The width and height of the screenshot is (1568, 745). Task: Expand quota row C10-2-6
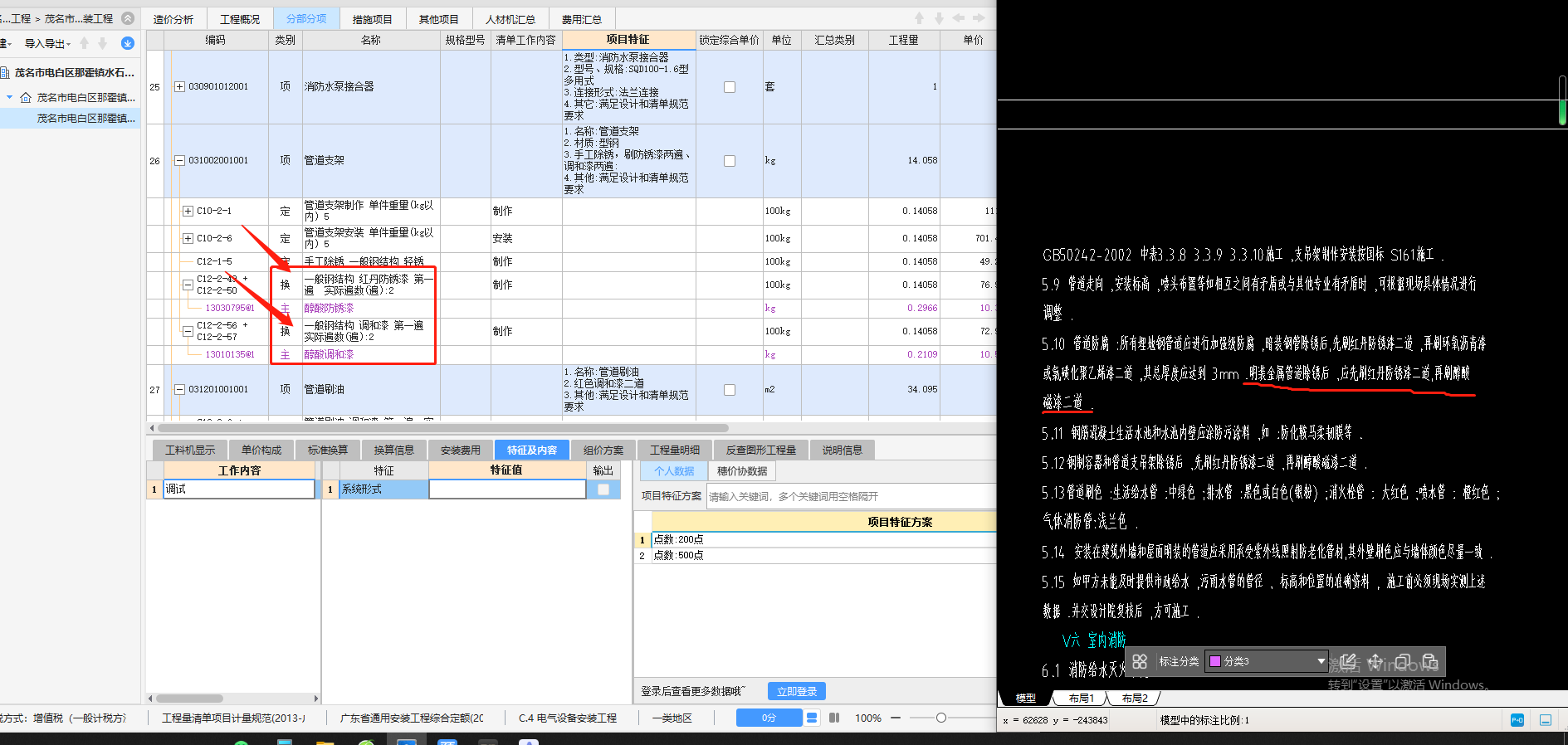(x=188, y=238)
